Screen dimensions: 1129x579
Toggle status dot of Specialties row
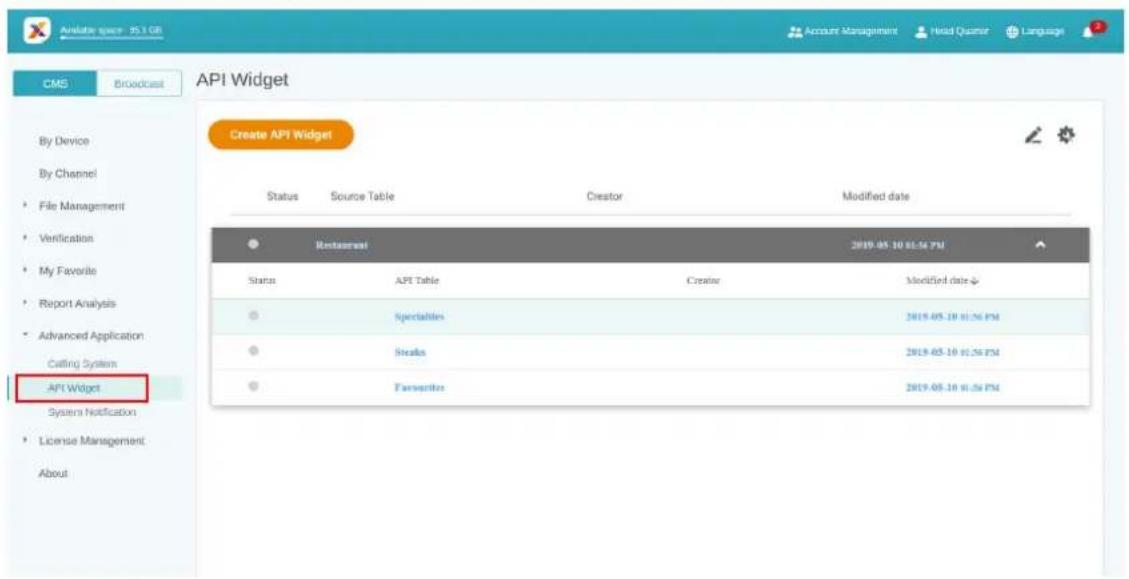(x=253, y=315)
